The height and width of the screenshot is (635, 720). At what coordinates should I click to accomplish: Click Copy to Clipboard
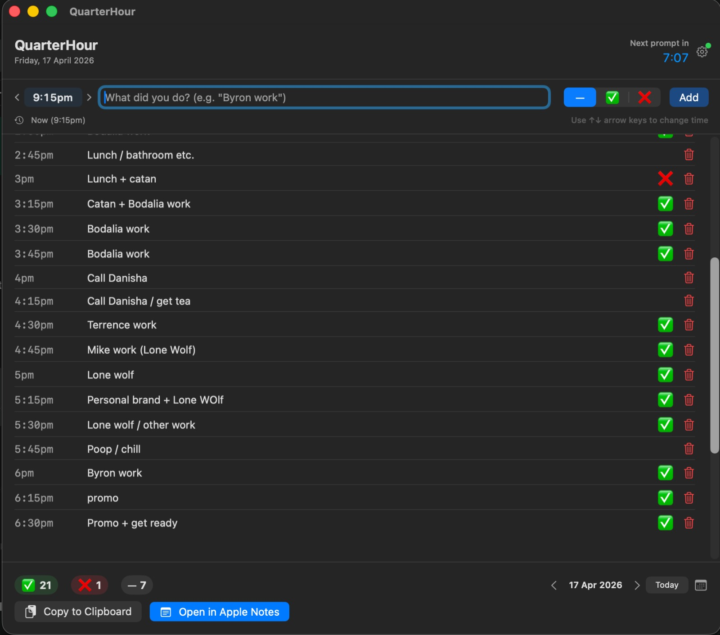click(78, 612)
